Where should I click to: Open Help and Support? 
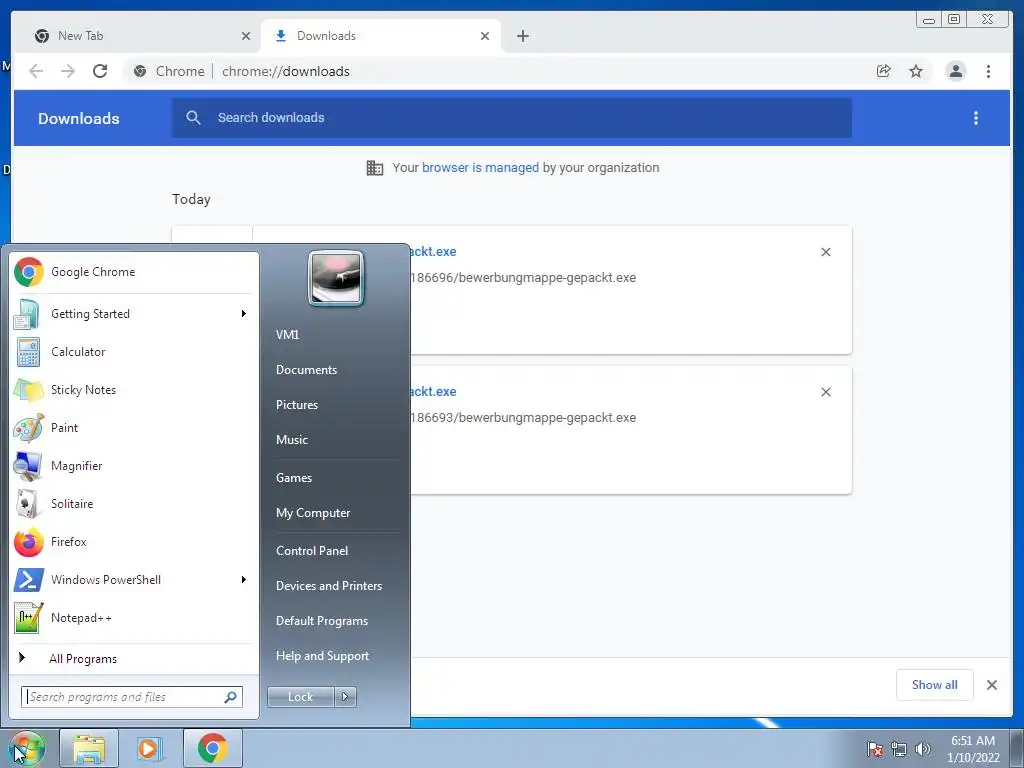click(323, 656)
